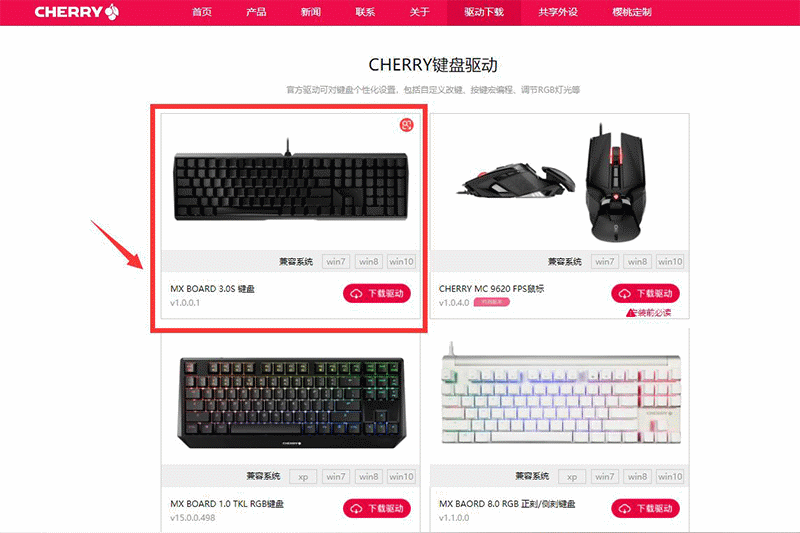Select xp tag on MX BOARD 1.0 TKL card
This screenshot has width=800, height=533.
303,477
